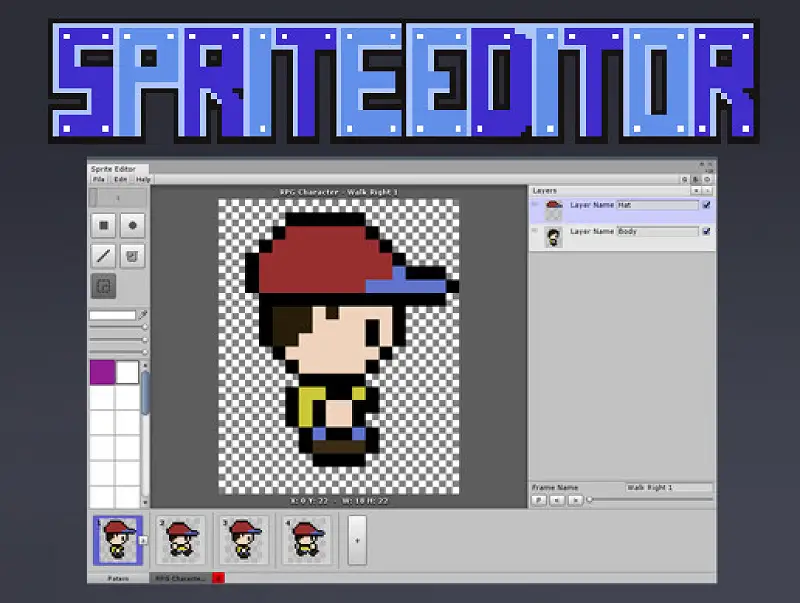Viewport: 800px width, 603px height.
Task: Open the Help menu
Action: click(143, 180)
